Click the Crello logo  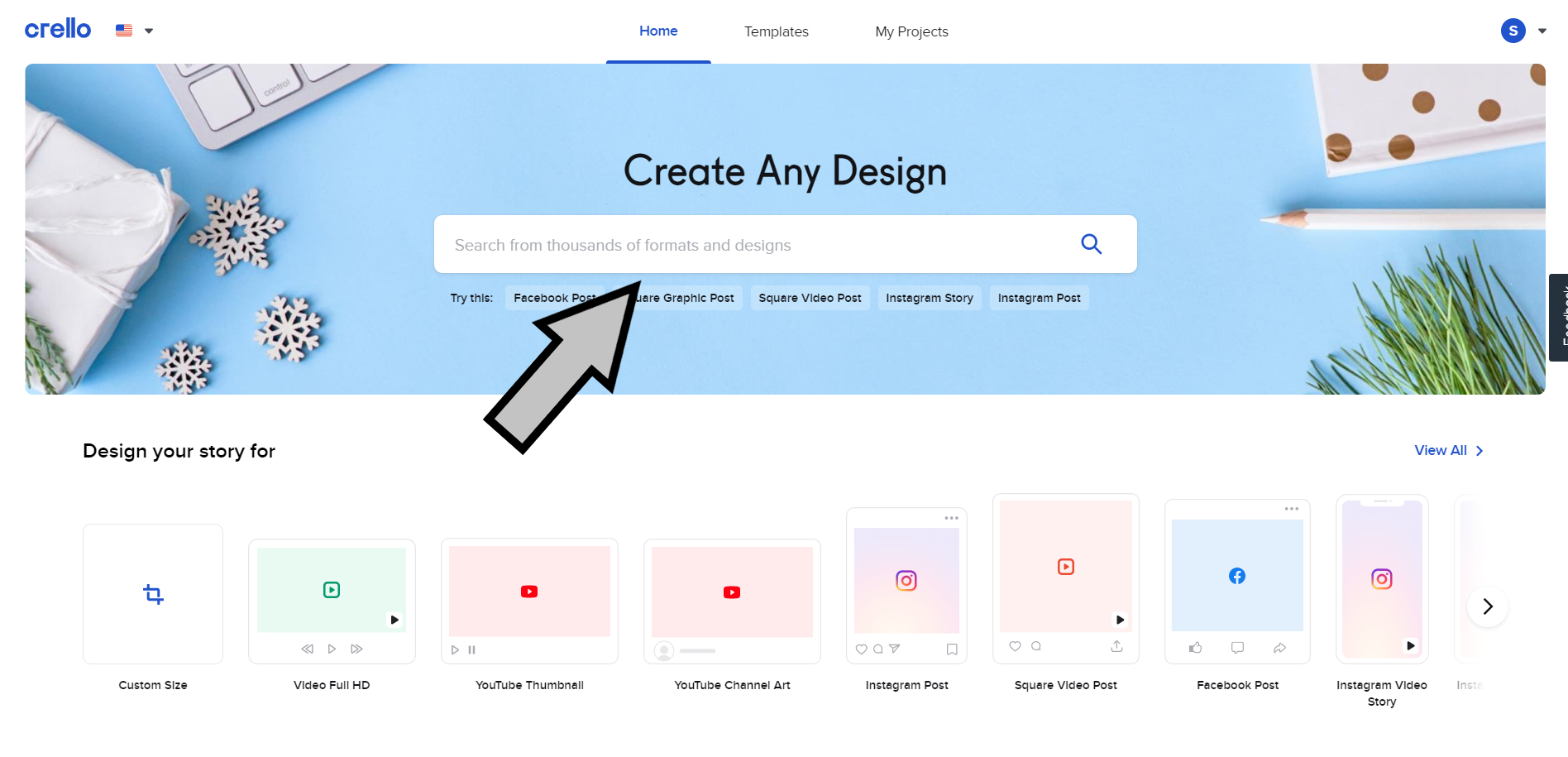click(x=58, y=29)
